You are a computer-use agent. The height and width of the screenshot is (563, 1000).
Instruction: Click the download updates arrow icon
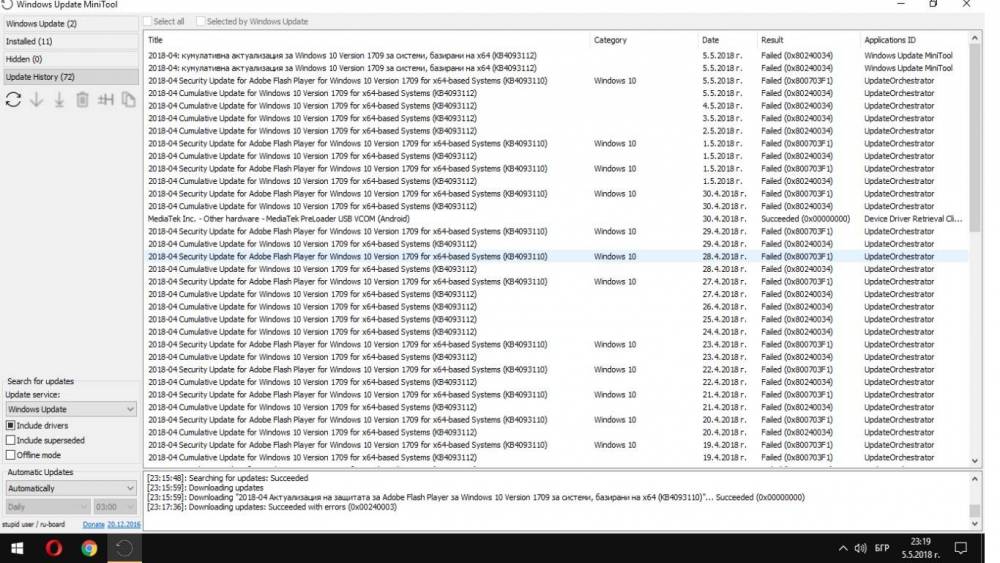coord(36,99)
